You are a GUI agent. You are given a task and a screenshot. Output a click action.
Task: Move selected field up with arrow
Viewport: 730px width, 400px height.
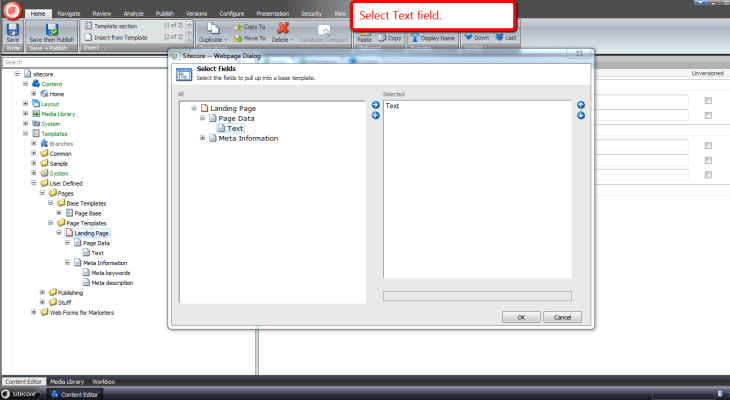pyautogui.click(x=581, y=105)
